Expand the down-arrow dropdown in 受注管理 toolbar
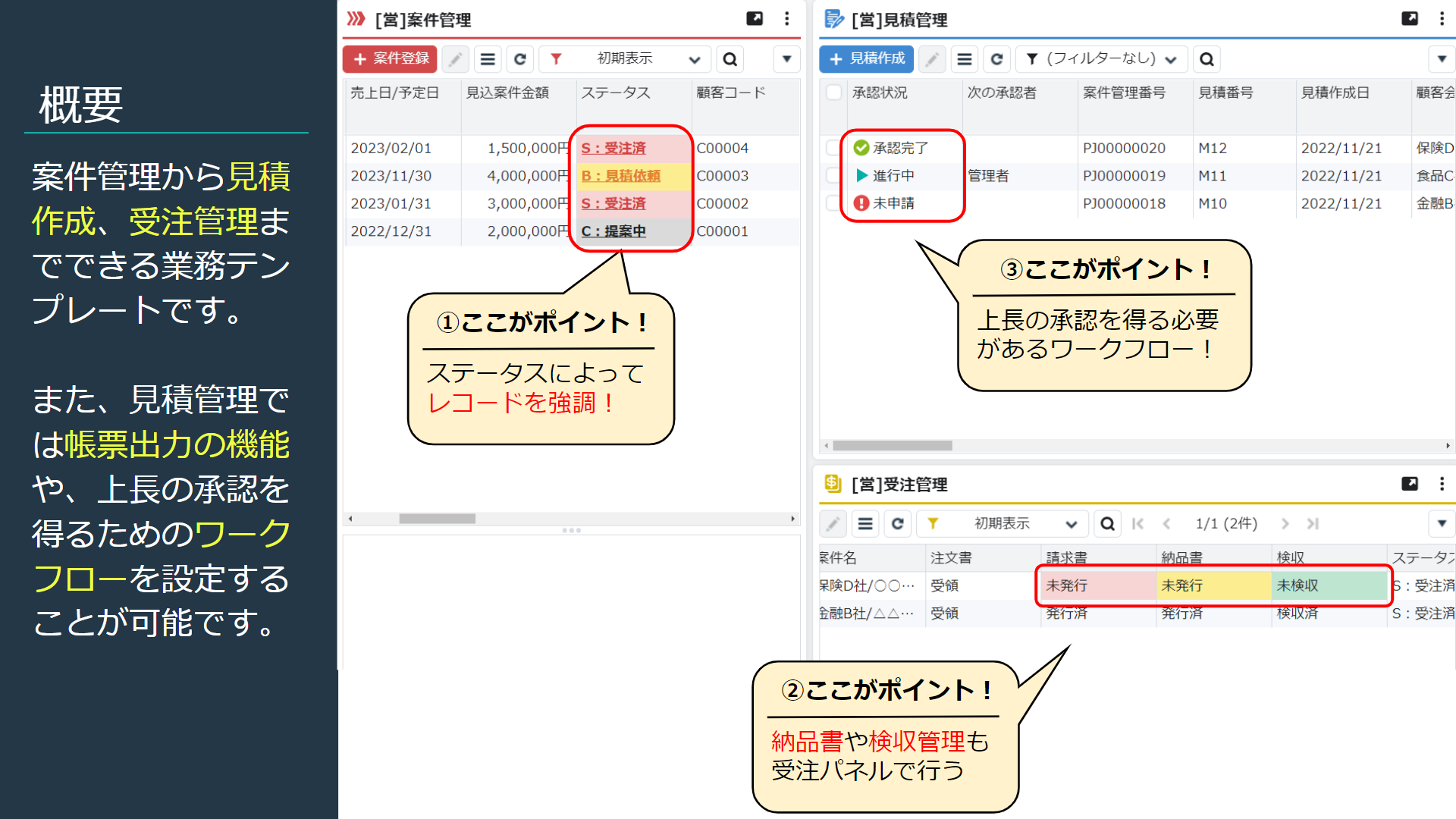 (x=1442, y=523)
